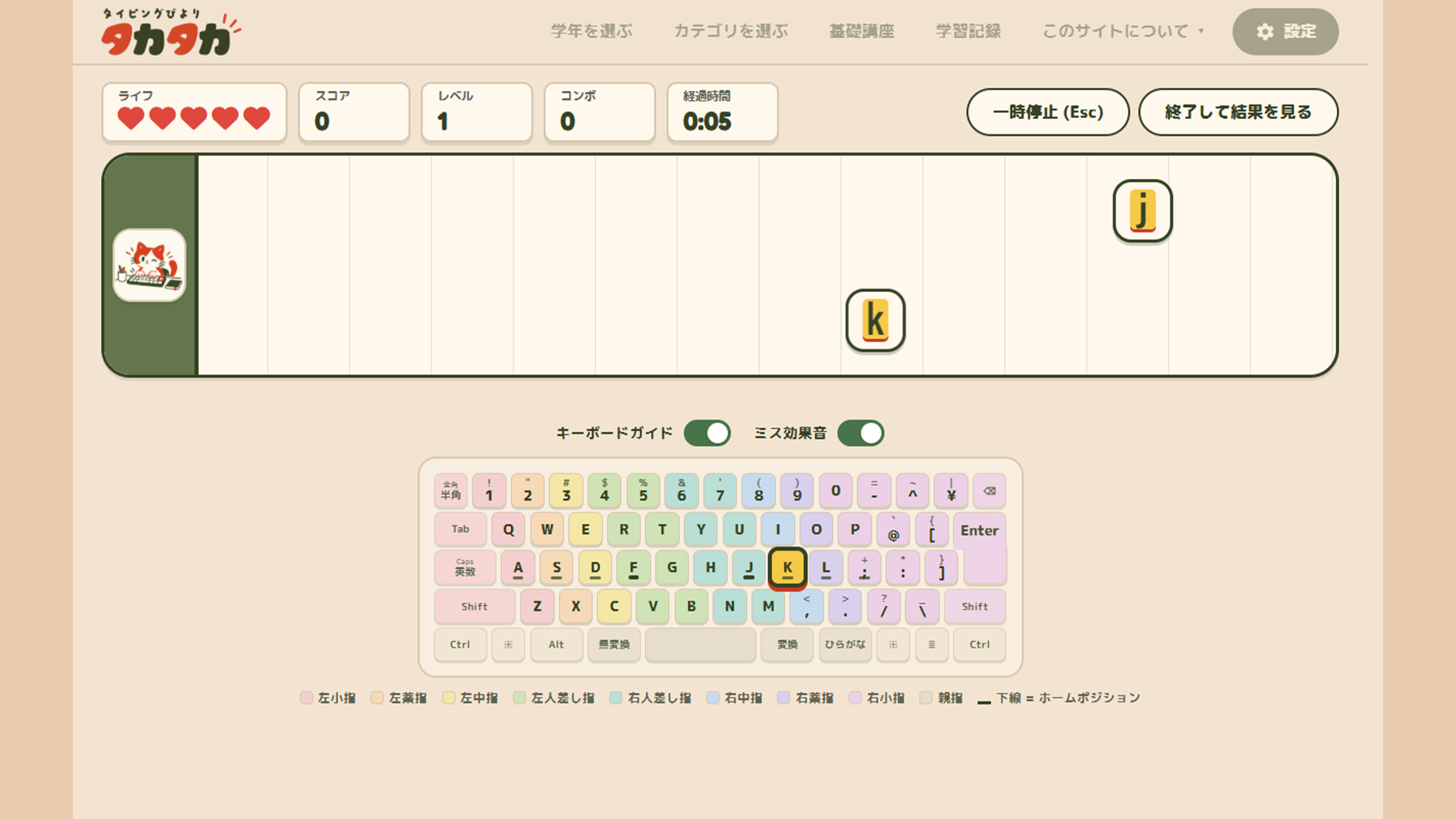Image resolution: width=1456 pixels, height=819 pixels.
Task: Open 学習記録 page
Action: coord(968,31)
